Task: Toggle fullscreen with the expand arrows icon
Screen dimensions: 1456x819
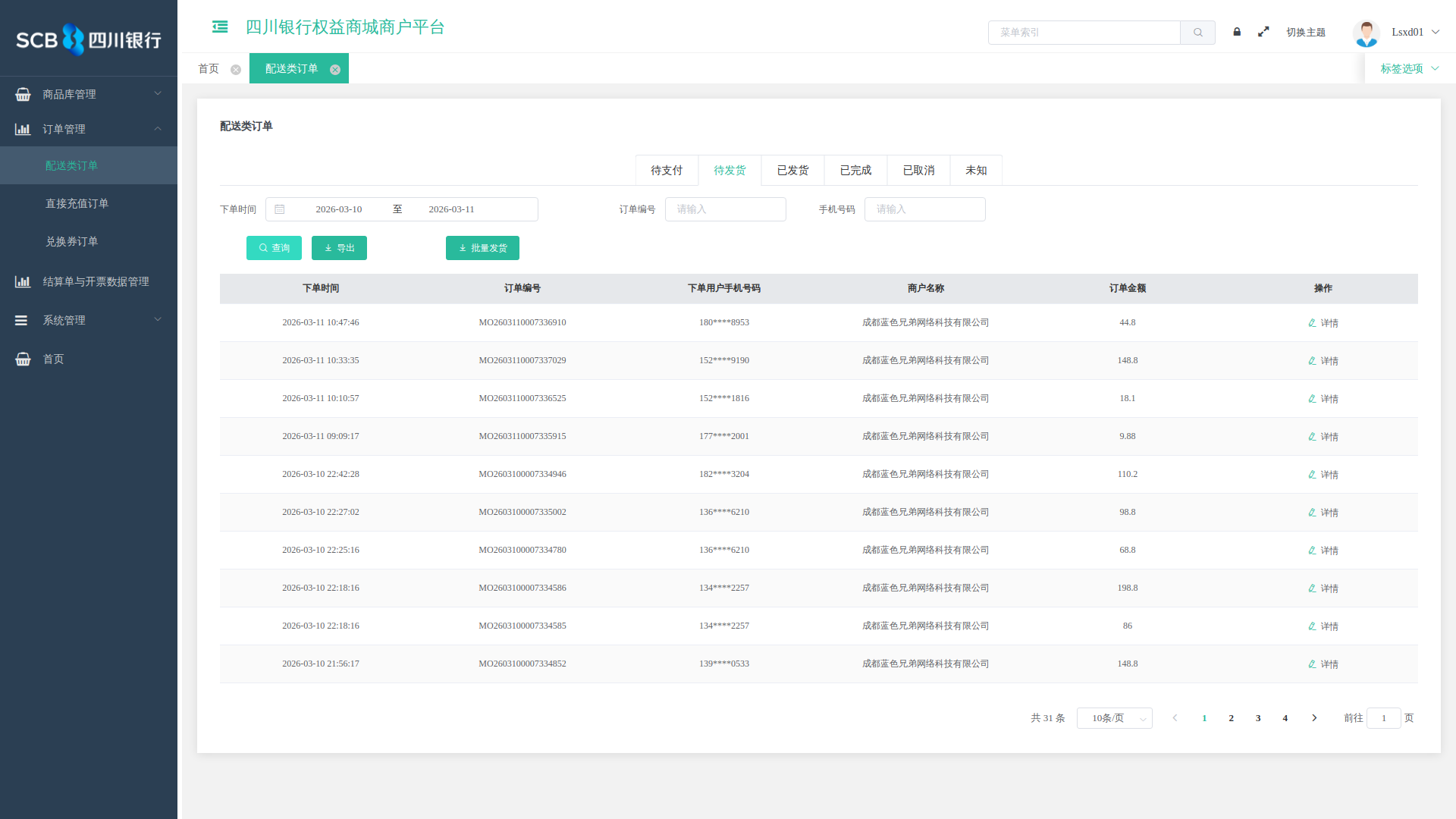Action: [x=1263, y=32]
